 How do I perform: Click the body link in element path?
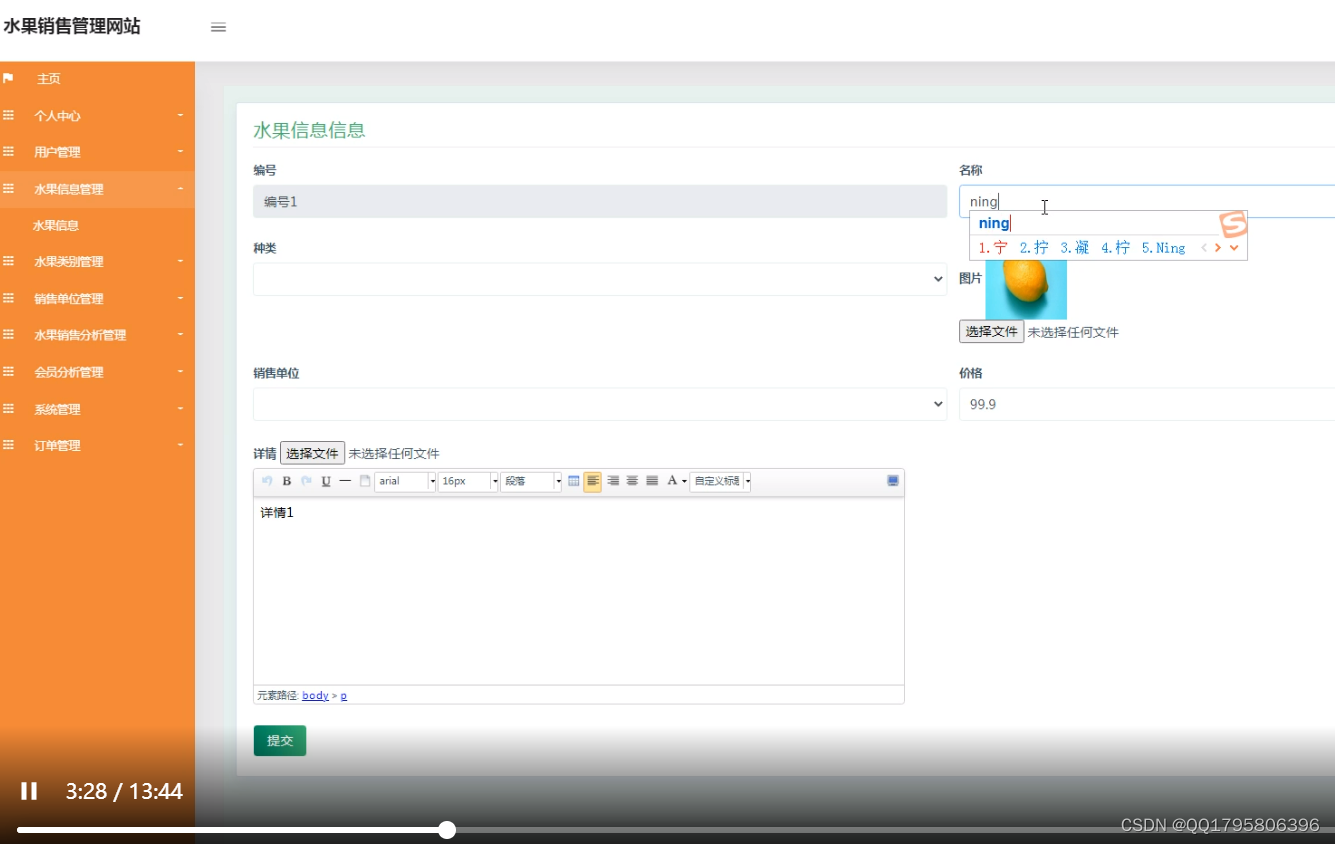click(x=315, y=695)
